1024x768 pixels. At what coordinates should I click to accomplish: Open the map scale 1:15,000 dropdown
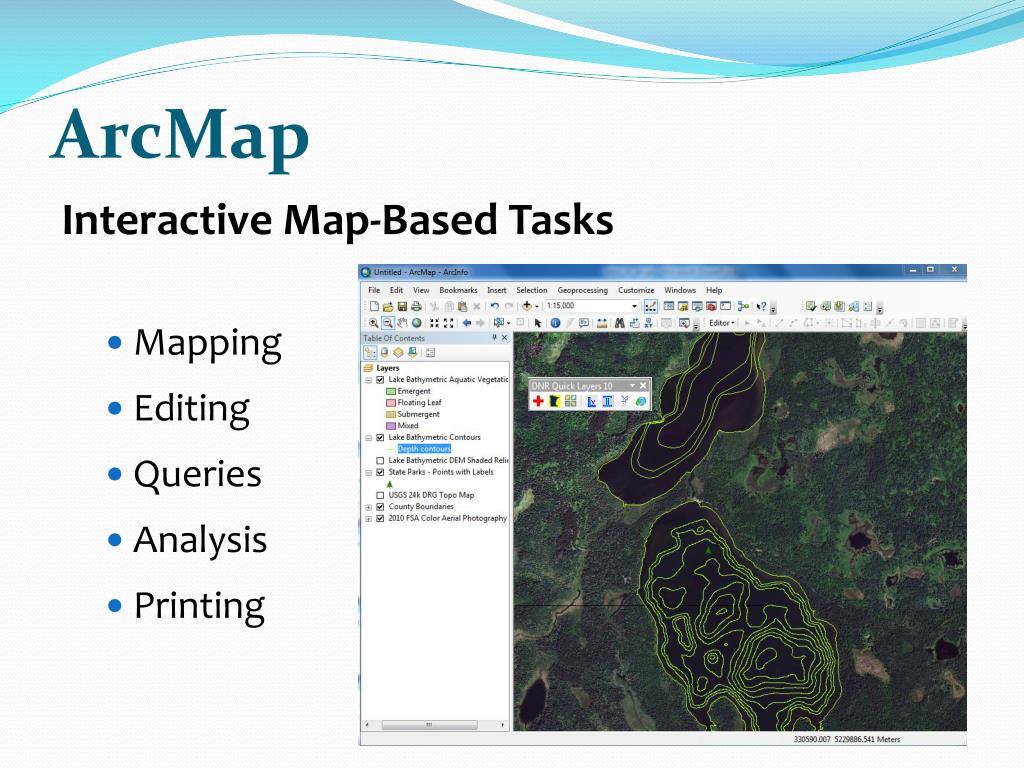tap(634, 306)
